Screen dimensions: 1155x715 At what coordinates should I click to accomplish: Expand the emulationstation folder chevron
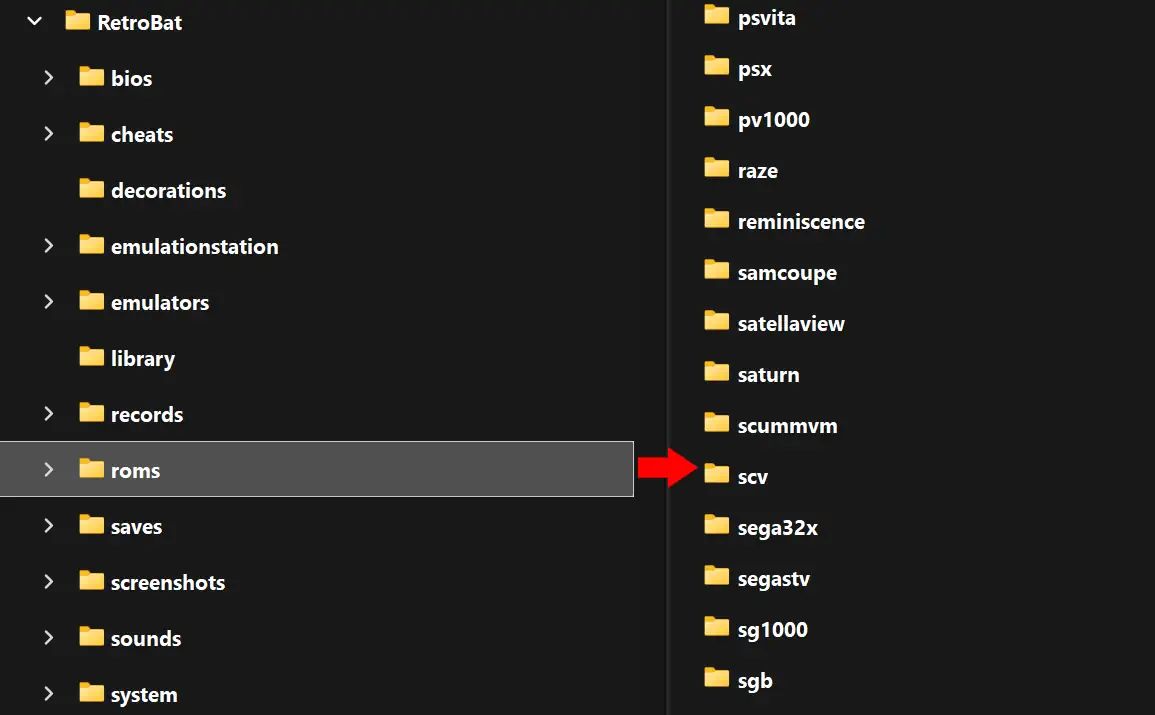tap(49, 245)
